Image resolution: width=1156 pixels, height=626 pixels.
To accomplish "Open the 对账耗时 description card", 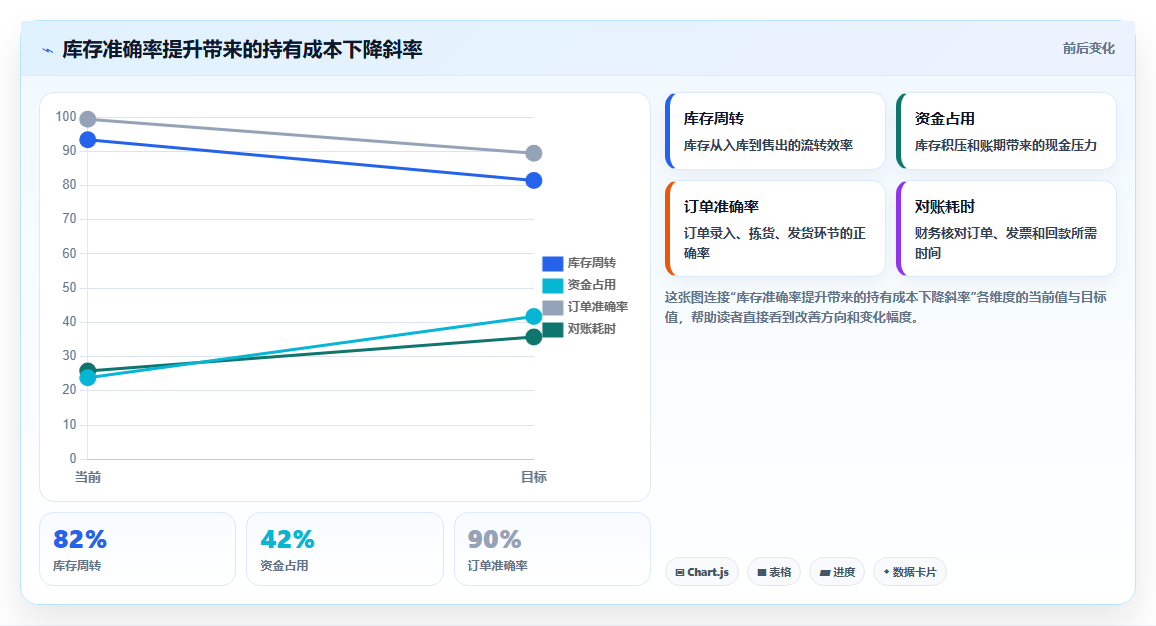I will pyautogui.click(x=1006, y=229).
